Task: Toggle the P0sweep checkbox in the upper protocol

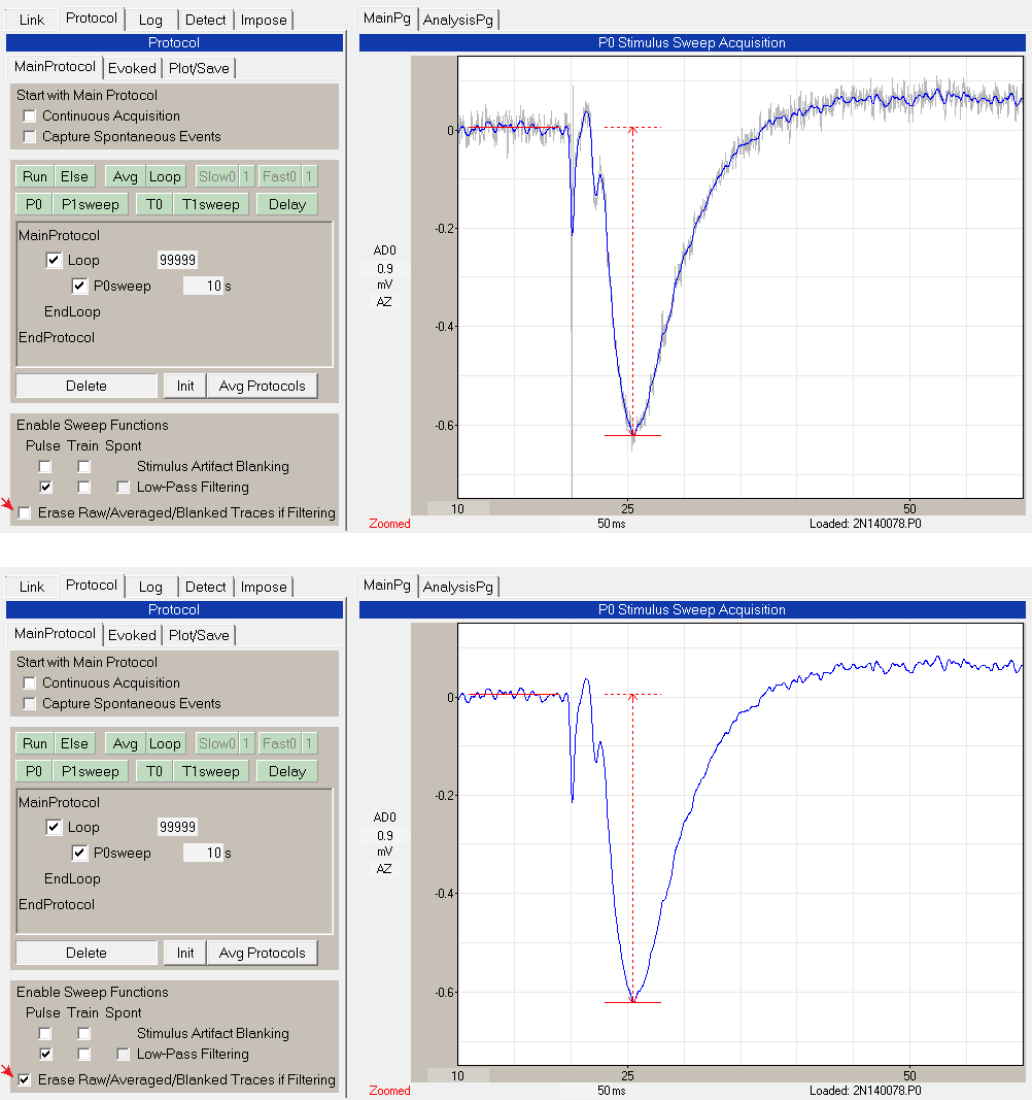Action: coord(80,286)
